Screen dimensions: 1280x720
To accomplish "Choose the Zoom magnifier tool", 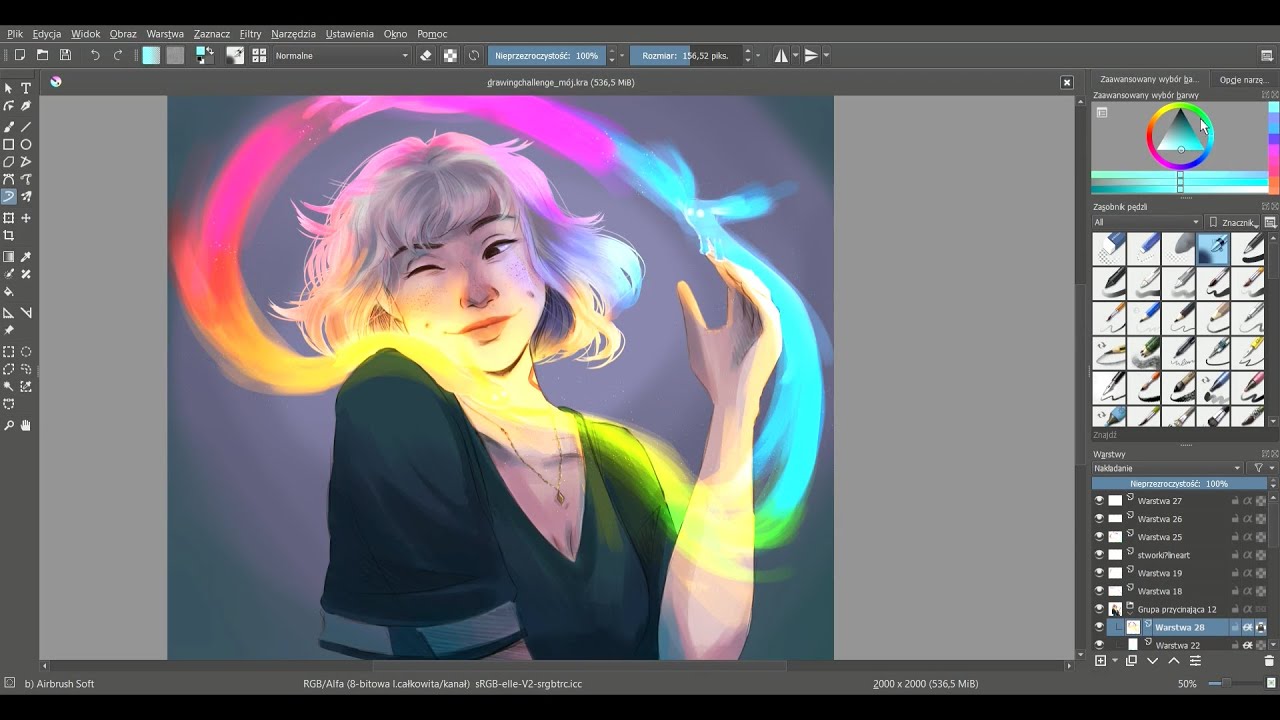I will (9, 426).
